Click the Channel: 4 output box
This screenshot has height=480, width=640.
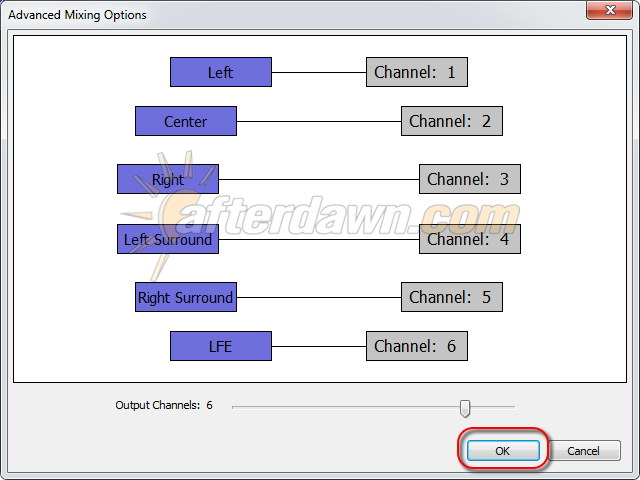click(470, 239)
